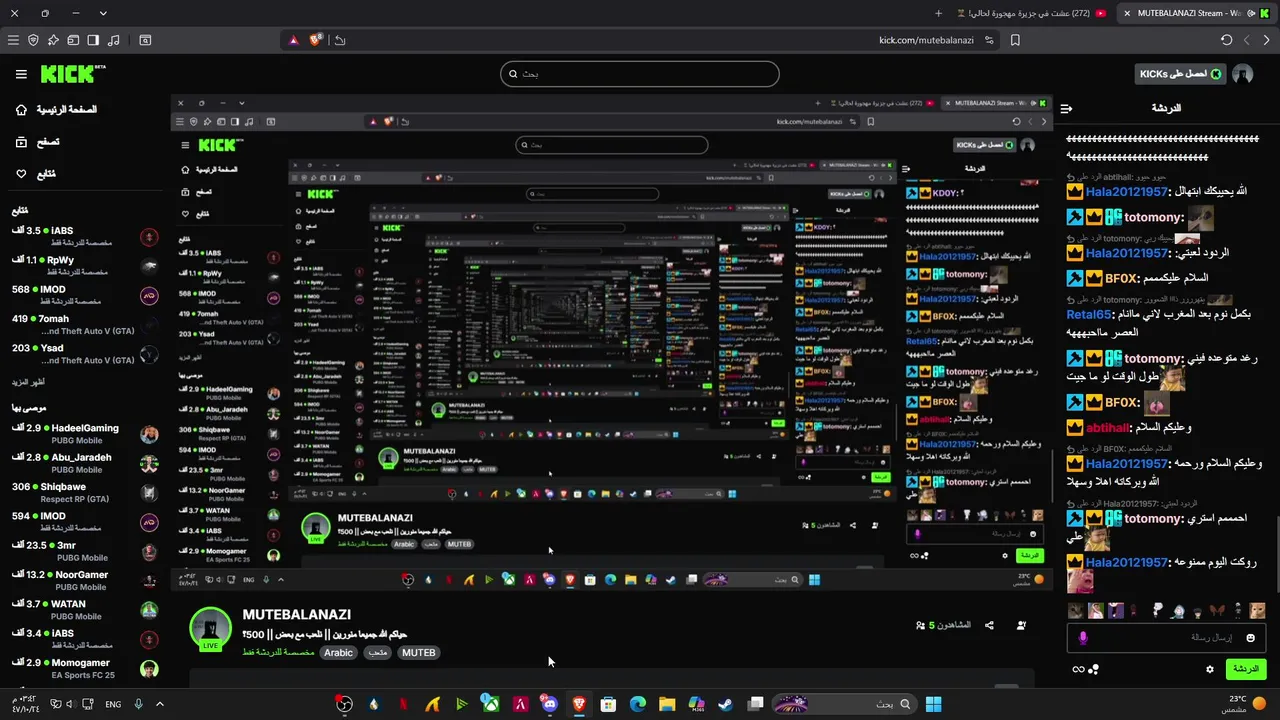Click the browser address bar URL

(926, 40)
